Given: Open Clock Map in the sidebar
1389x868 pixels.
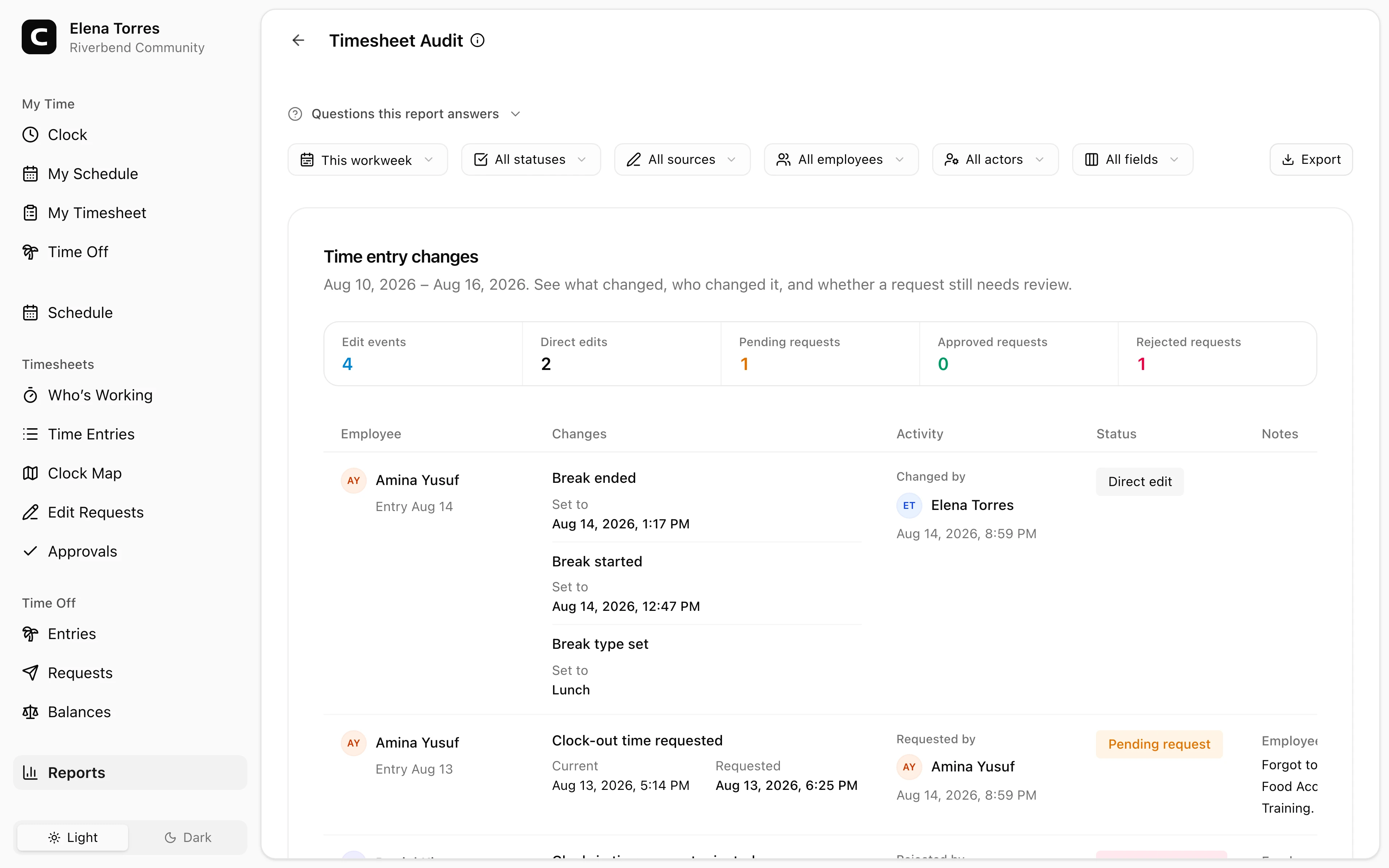Looking at the screenshot, I should [130, 473].
